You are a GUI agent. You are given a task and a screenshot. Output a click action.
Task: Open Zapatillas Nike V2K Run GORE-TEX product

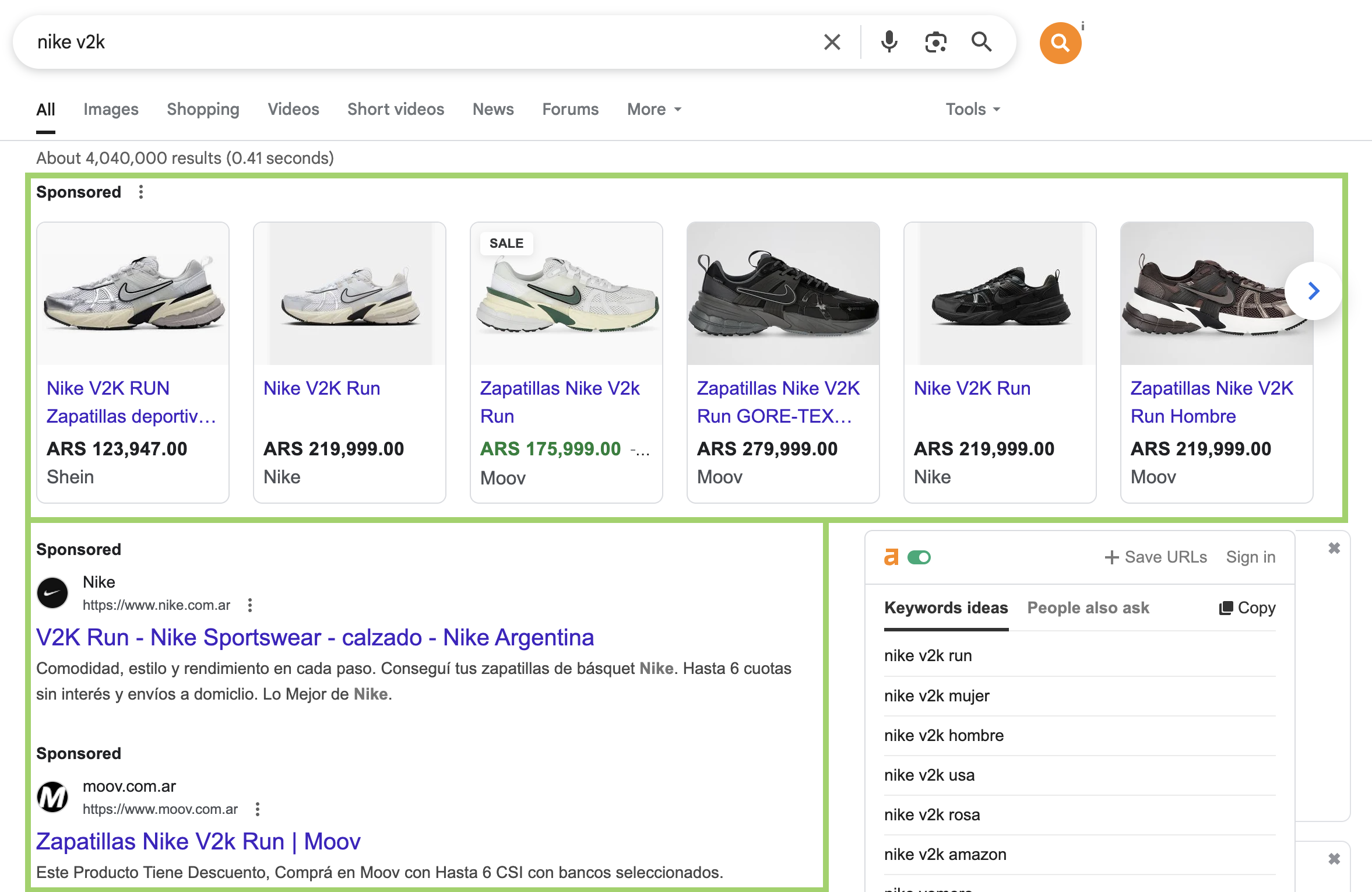click(x=783, y=362)
